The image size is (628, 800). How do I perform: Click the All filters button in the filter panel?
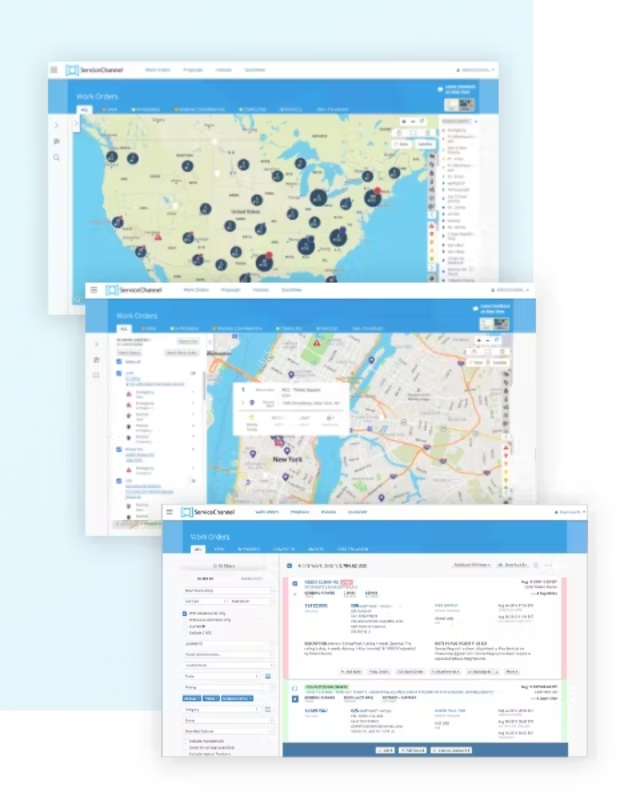223,566
